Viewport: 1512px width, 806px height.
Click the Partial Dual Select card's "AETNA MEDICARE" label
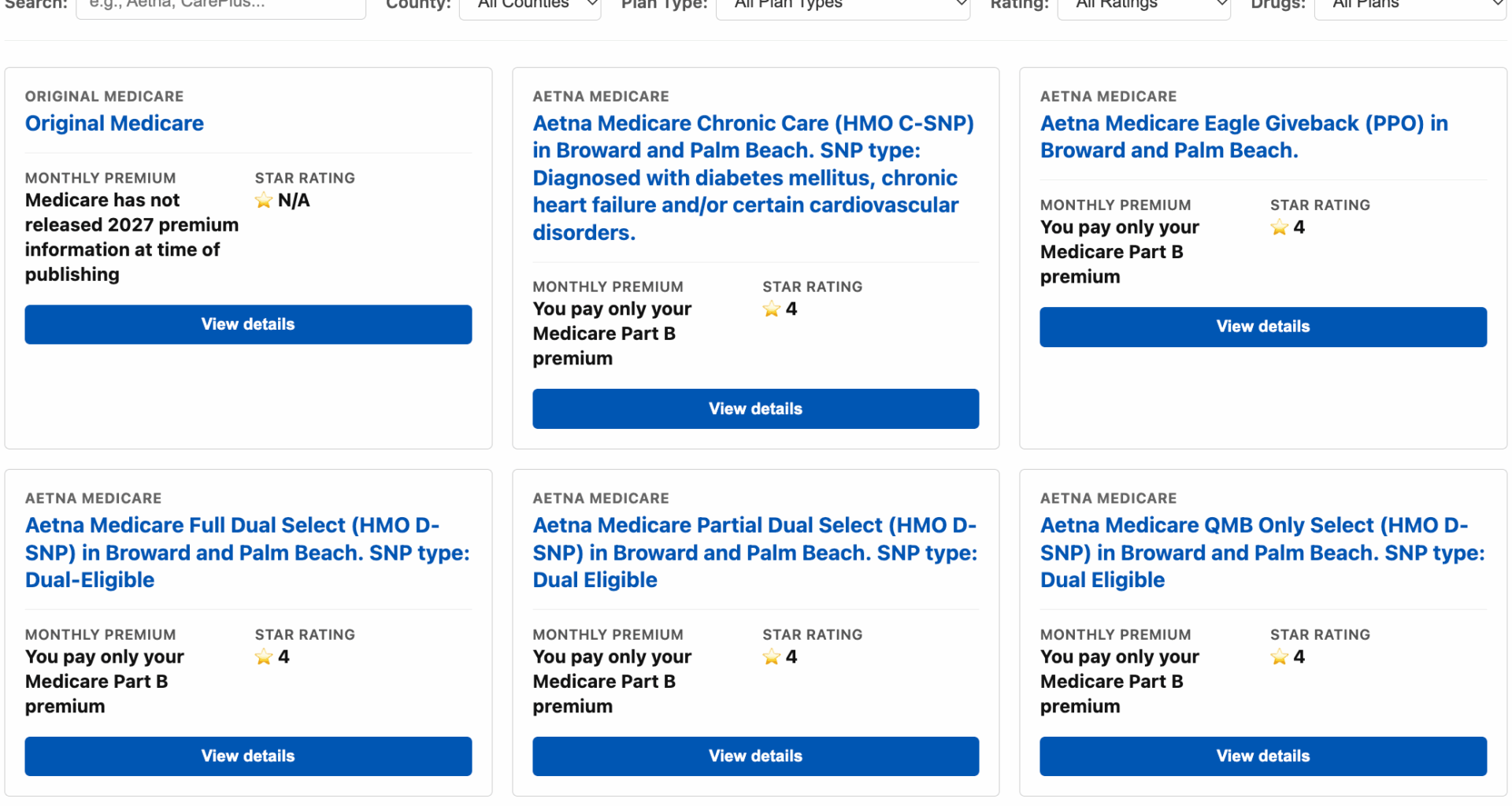click(601, 498)
